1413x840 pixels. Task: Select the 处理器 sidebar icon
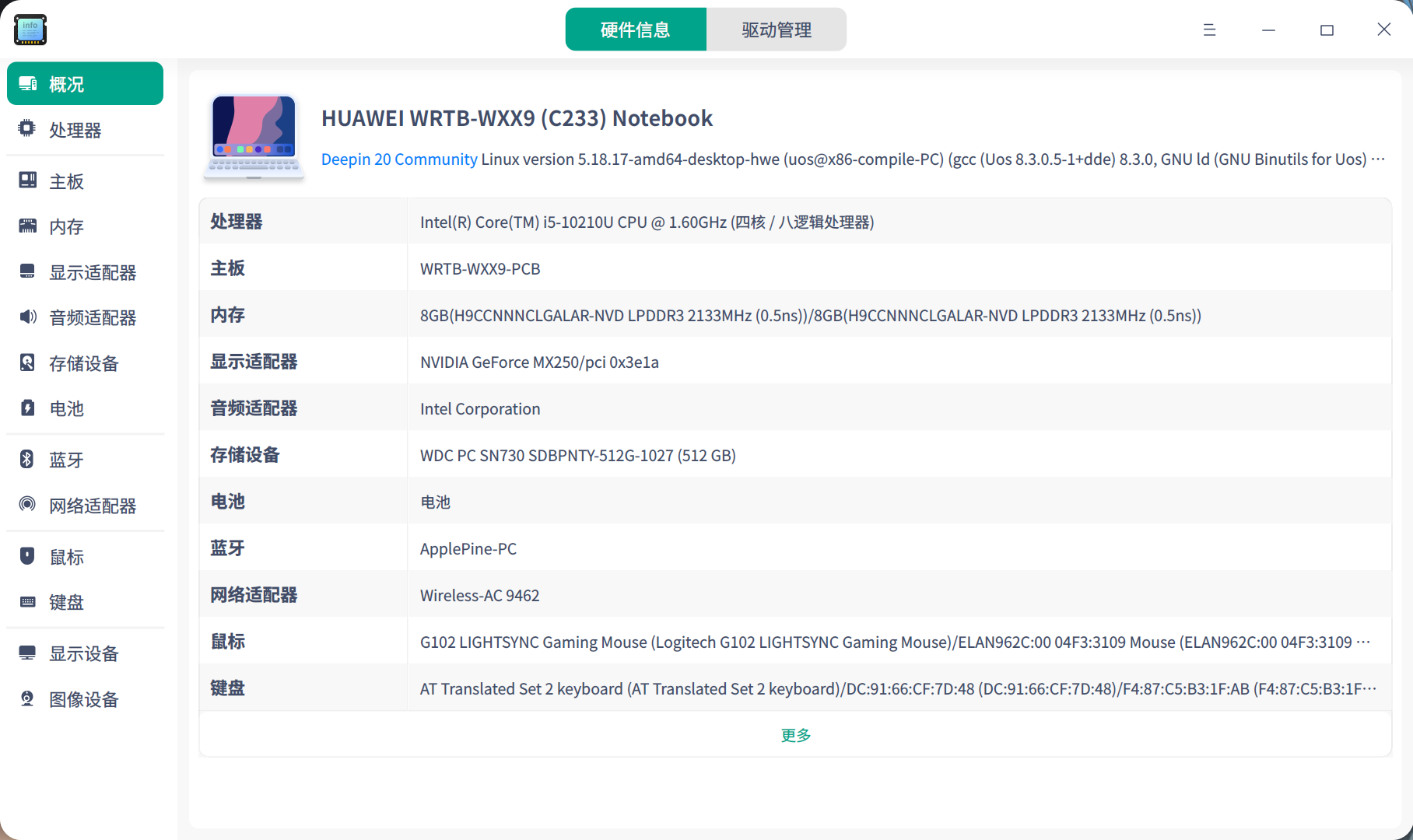click(x=27, y=129)
